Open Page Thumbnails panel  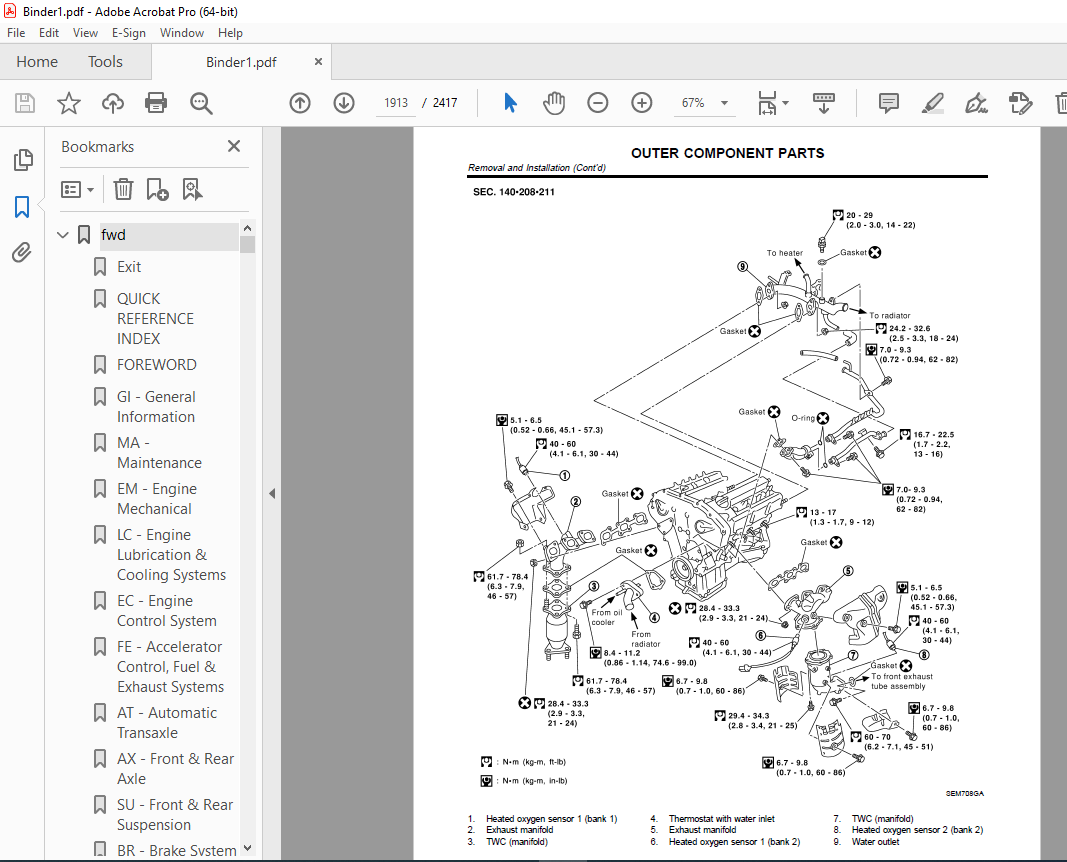pyautogui.click(x=22, y=160)
